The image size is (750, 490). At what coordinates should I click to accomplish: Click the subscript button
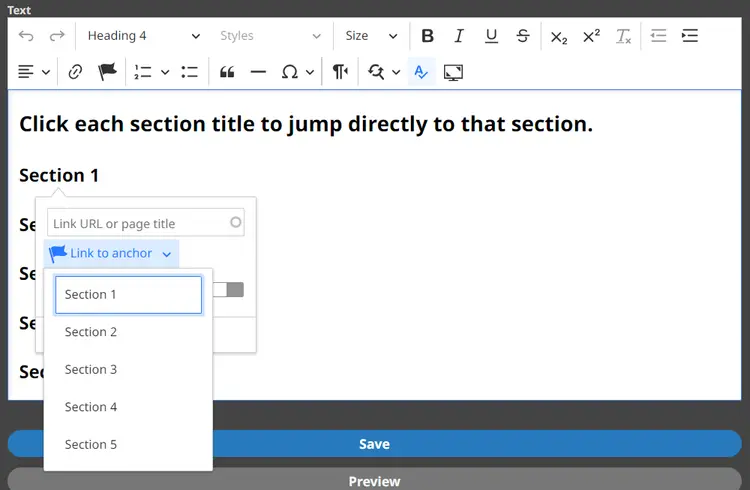[559, 36]
